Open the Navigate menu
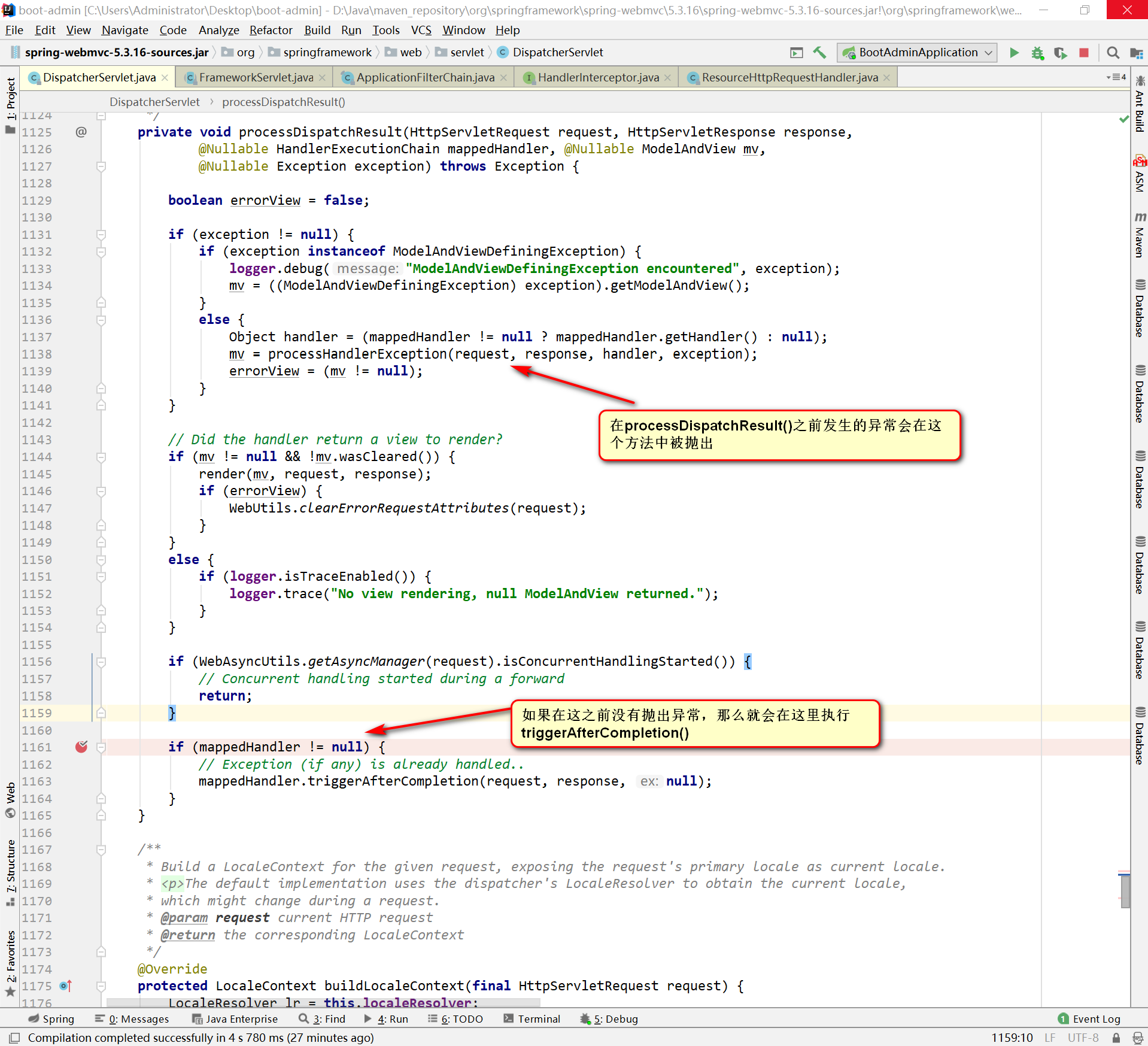 click(x=124, y=30)
